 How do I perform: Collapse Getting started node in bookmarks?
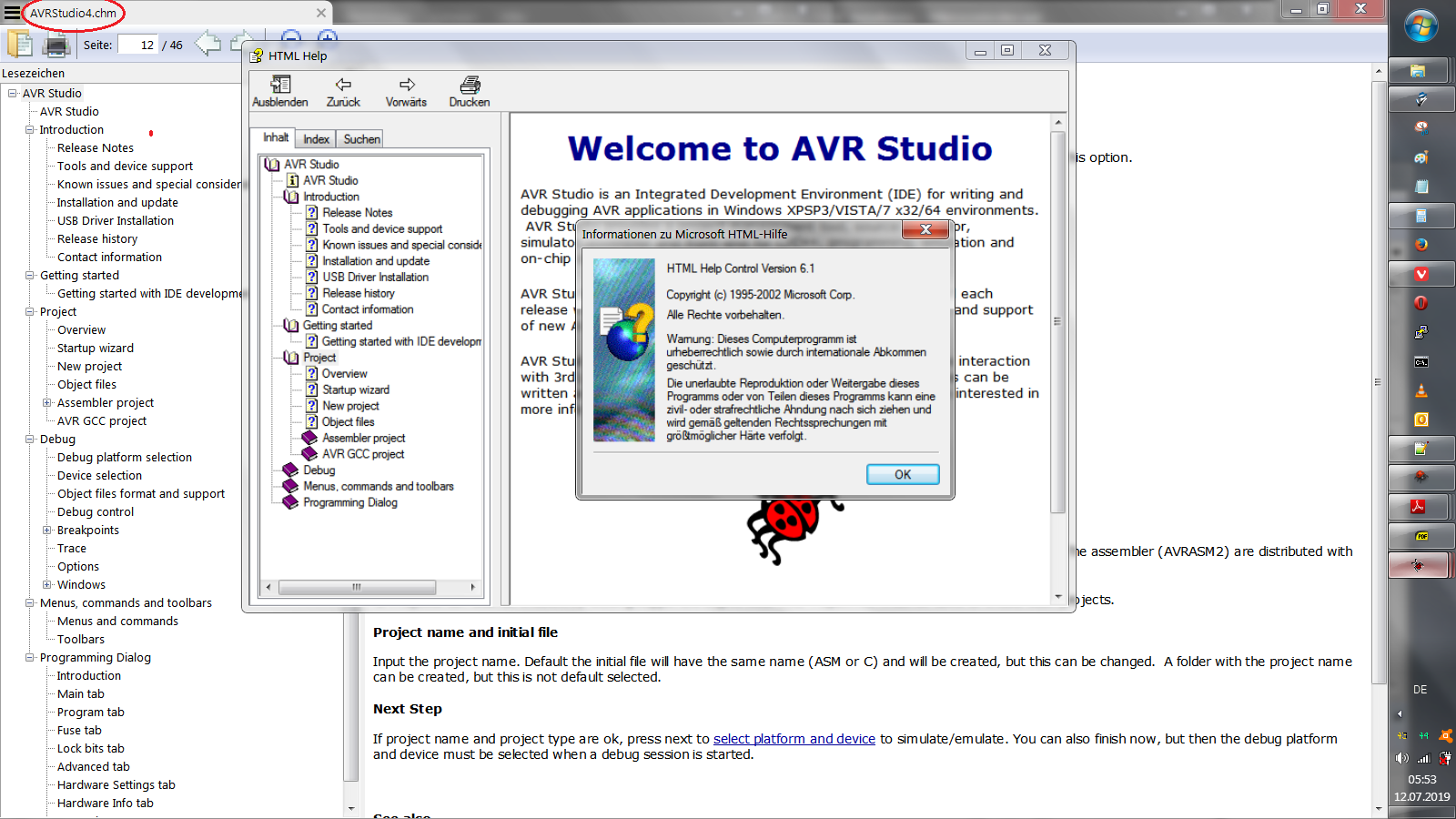click(x=29, y=275)
